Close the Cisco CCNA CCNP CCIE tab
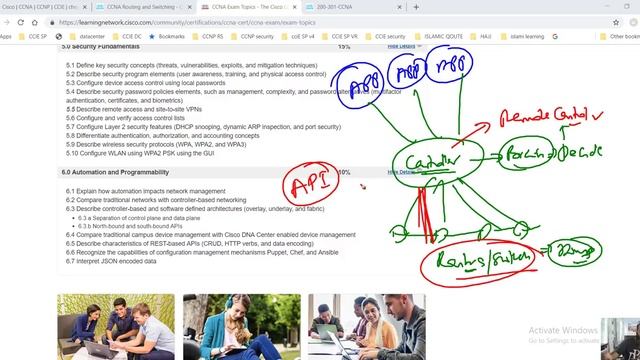Viewport: 640px width, 360px height. (85, 7)
